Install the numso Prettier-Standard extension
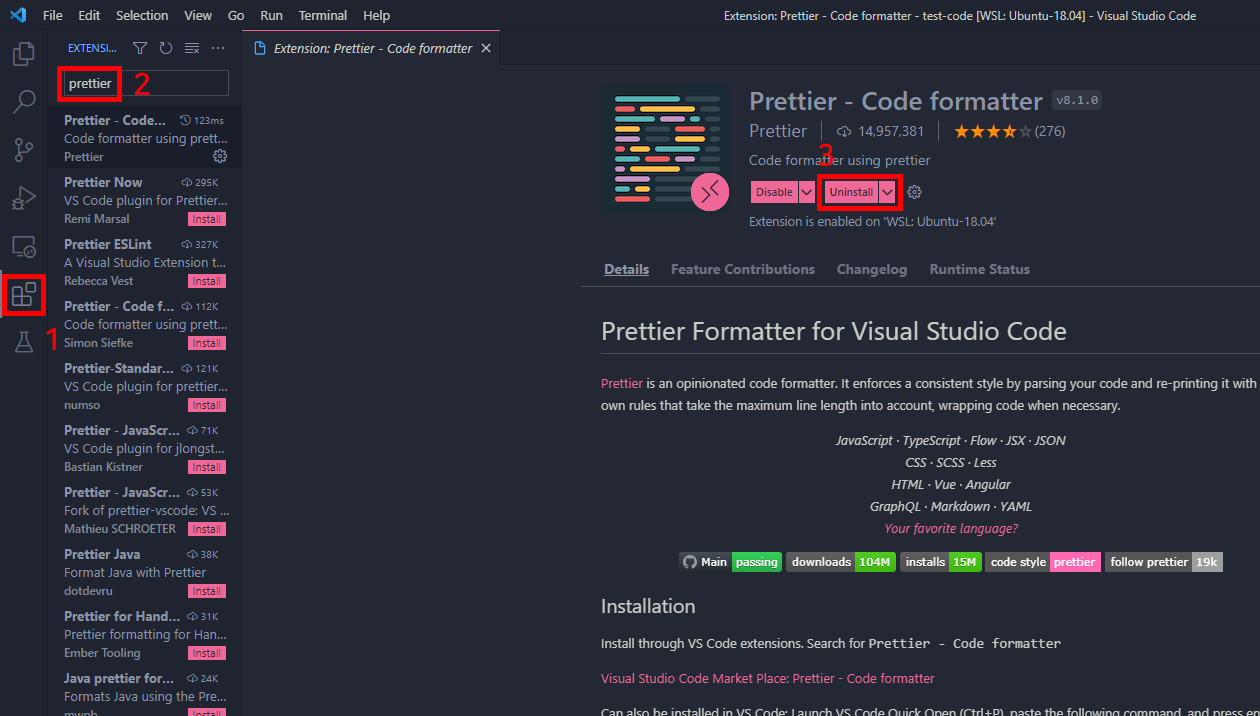 point(207,405)
